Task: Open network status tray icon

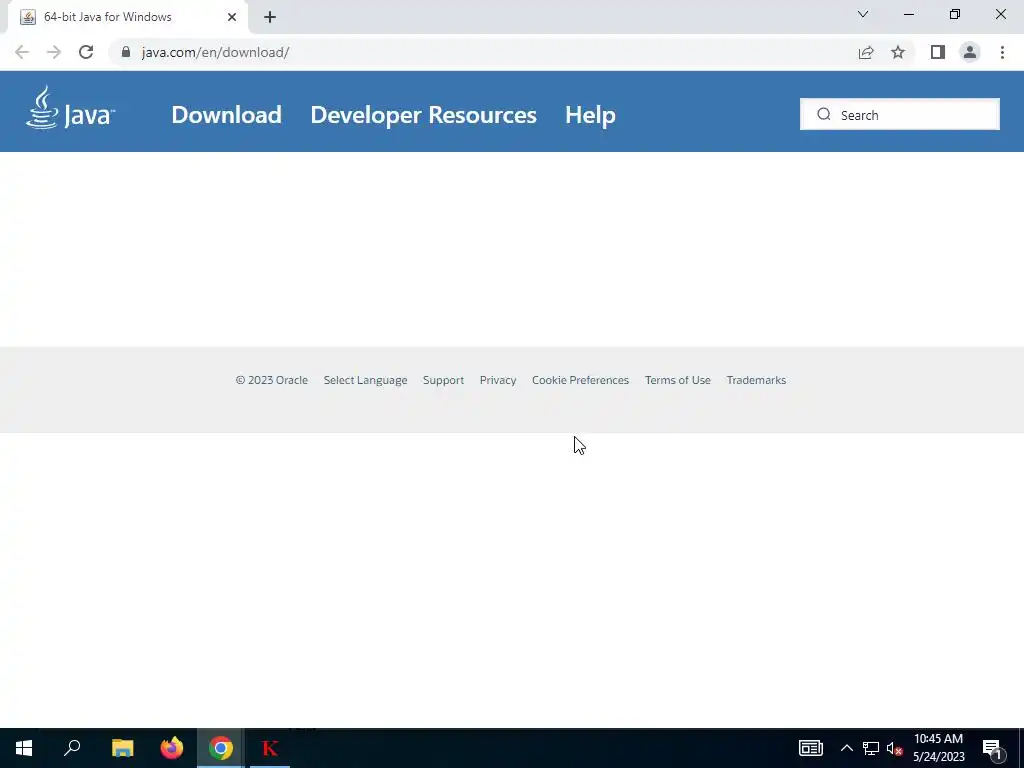Action: [871, 748]
